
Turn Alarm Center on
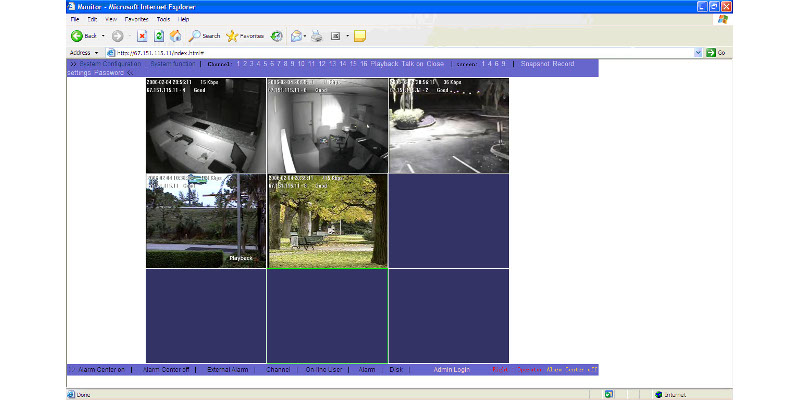coord(101,369)
